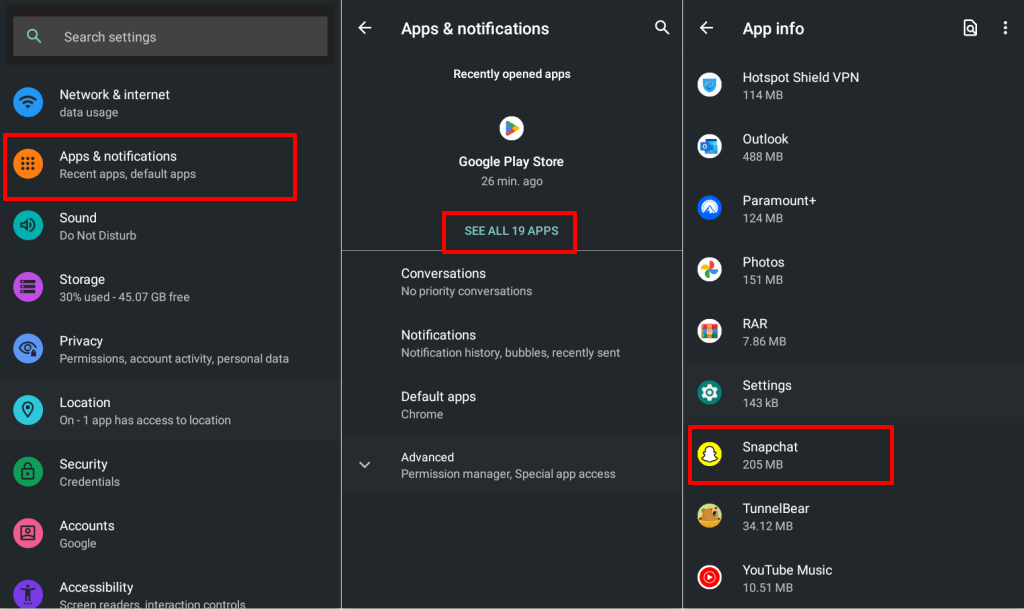Expand the Advanced section chevron

click(x=365, y=465)
